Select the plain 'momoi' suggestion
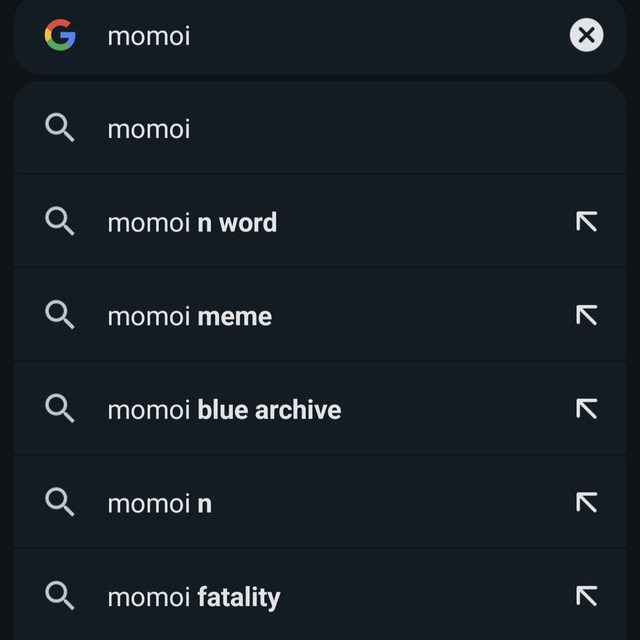Image resolution: width=640 pixels, height=640 pixels. (320, 128)
